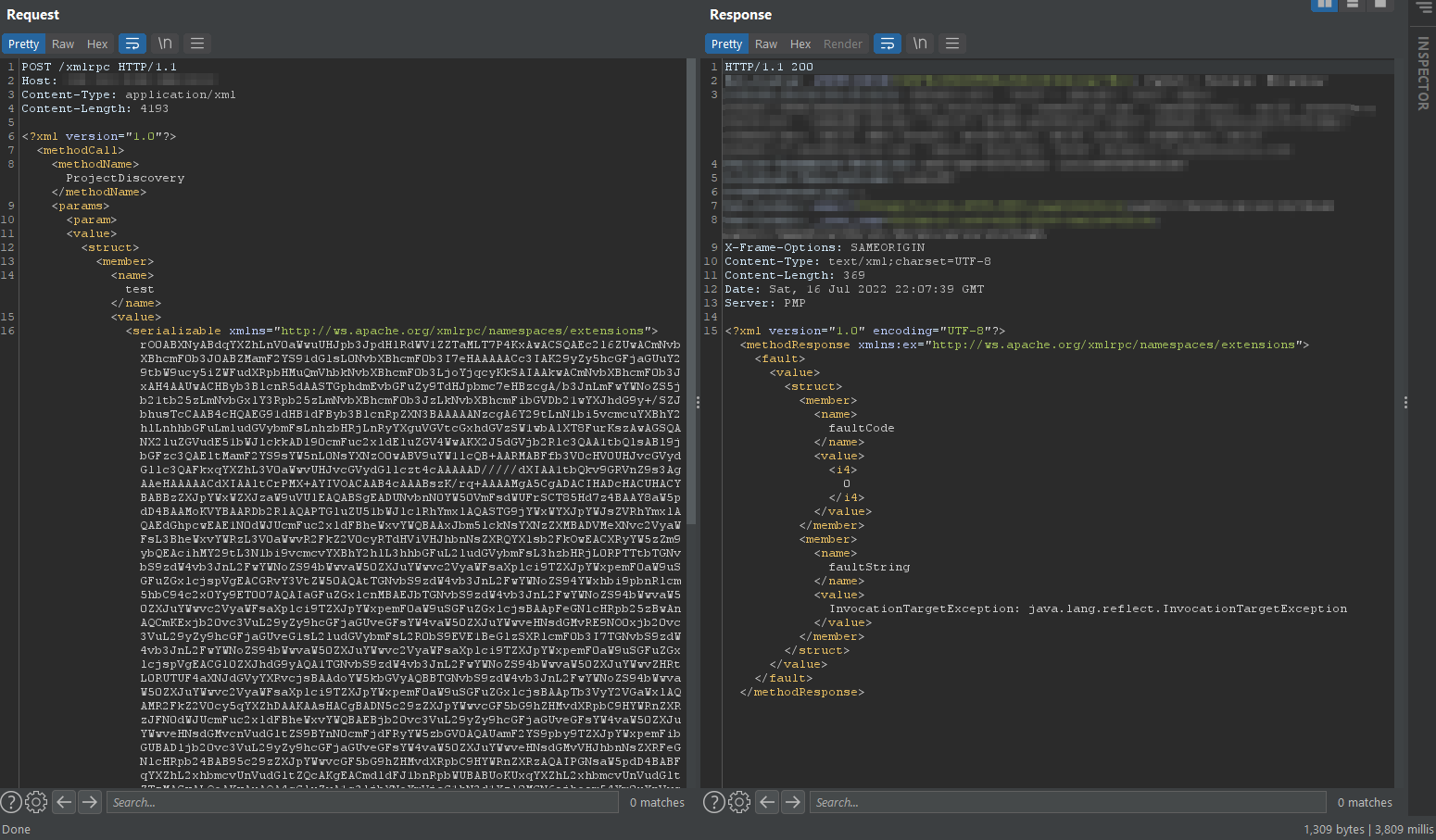Open Response search help icon
The image size is (1436, 840).
tap(714, 802)
